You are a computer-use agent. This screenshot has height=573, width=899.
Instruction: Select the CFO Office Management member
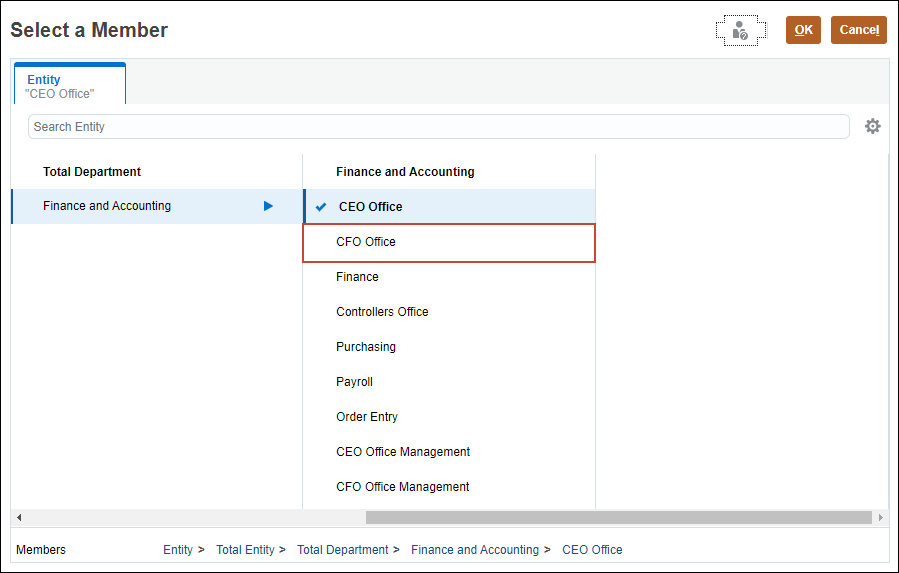click(449, 487)
